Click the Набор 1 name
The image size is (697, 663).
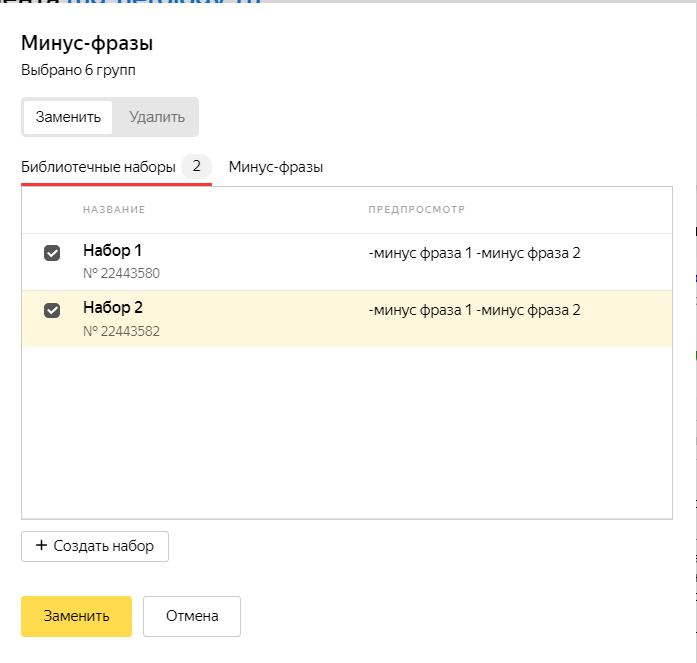pyautogui.click(x=113, y=251)
